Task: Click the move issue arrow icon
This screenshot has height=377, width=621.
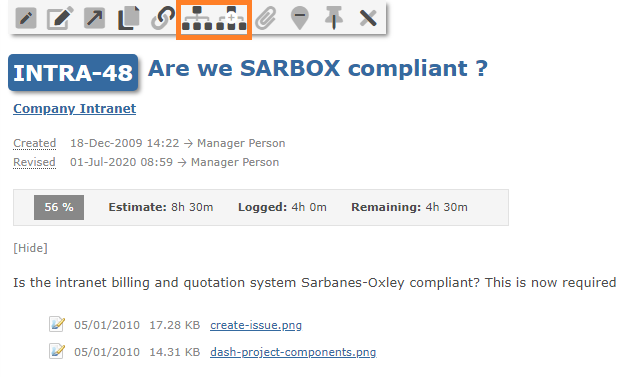Action: tap(94, 18)
